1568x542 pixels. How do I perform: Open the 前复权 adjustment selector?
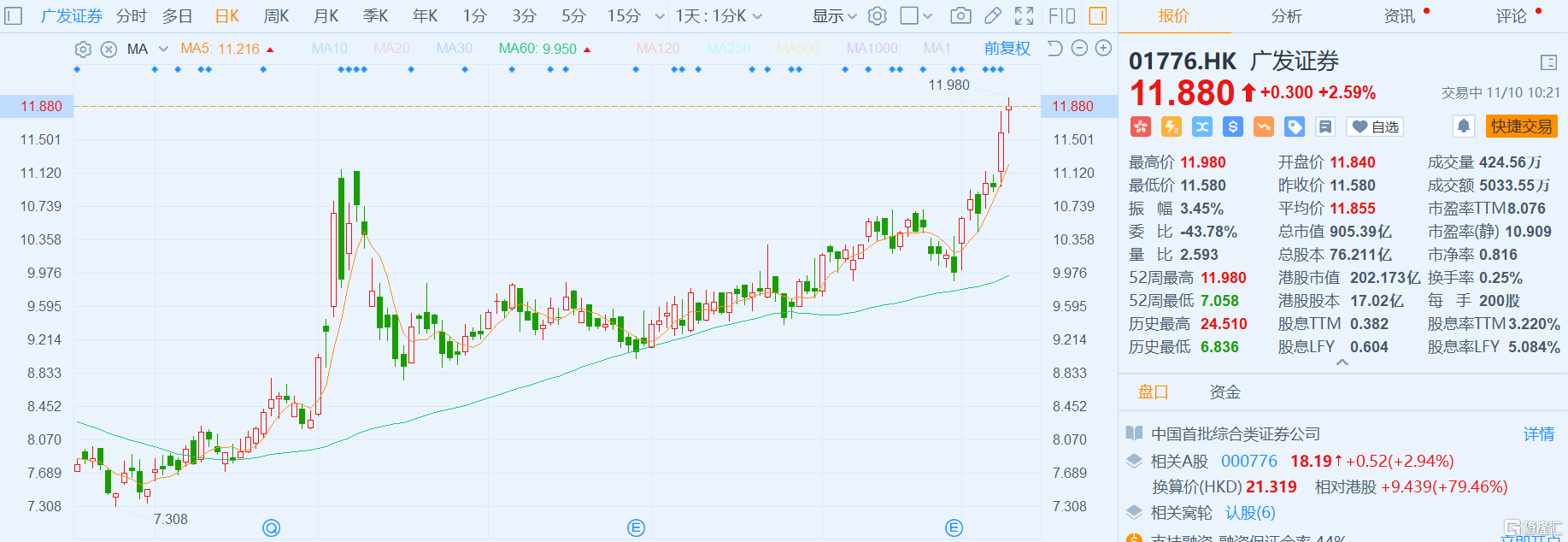[x=1007, y=49]
